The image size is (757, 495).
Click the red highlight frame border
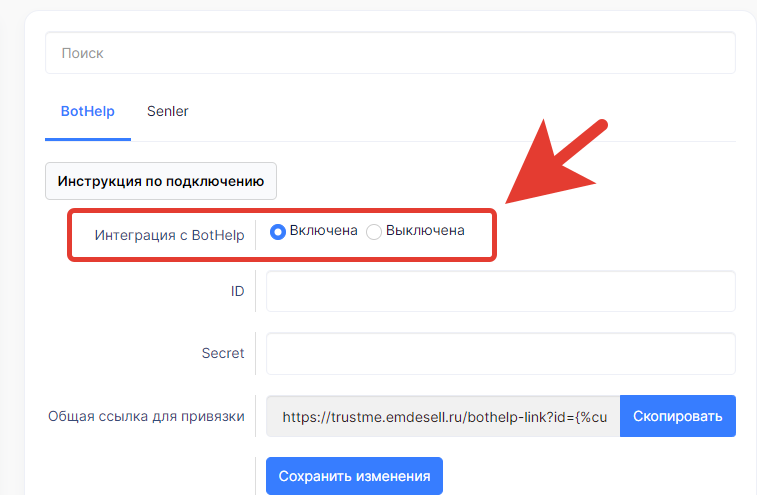pos(282,211)
